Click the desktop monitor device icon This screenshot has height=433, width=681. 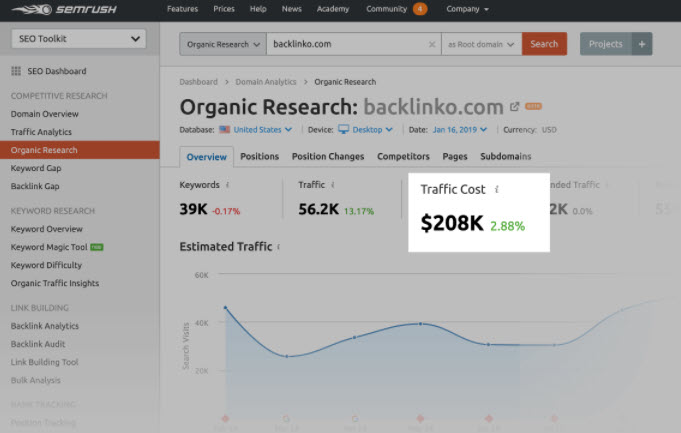coord(344,129)
